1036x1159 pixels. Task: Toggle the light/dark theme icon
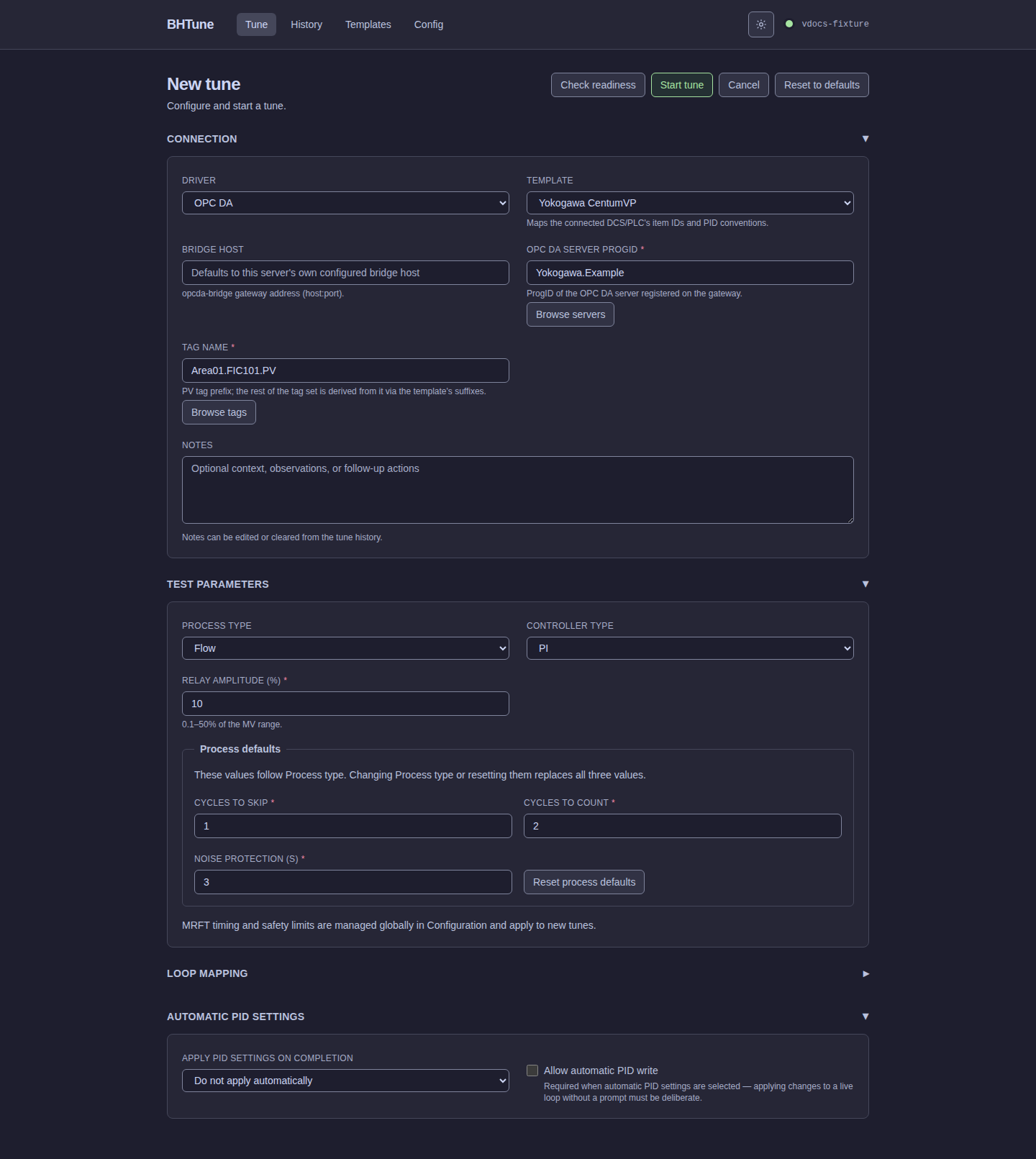point(760,24)
